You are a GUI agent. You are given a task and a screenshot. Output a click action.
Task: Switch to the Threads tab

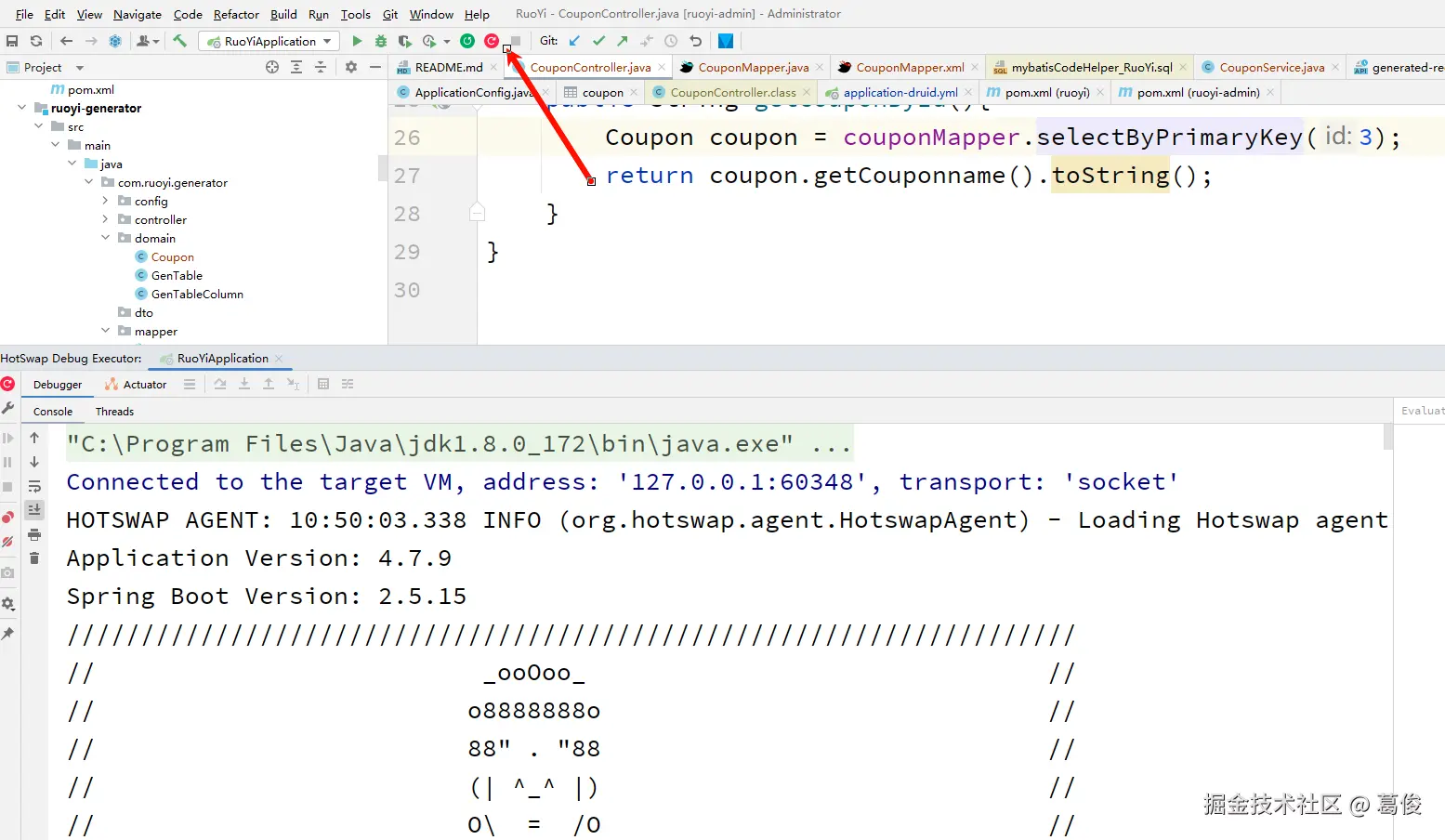click(x=113, y=411)
